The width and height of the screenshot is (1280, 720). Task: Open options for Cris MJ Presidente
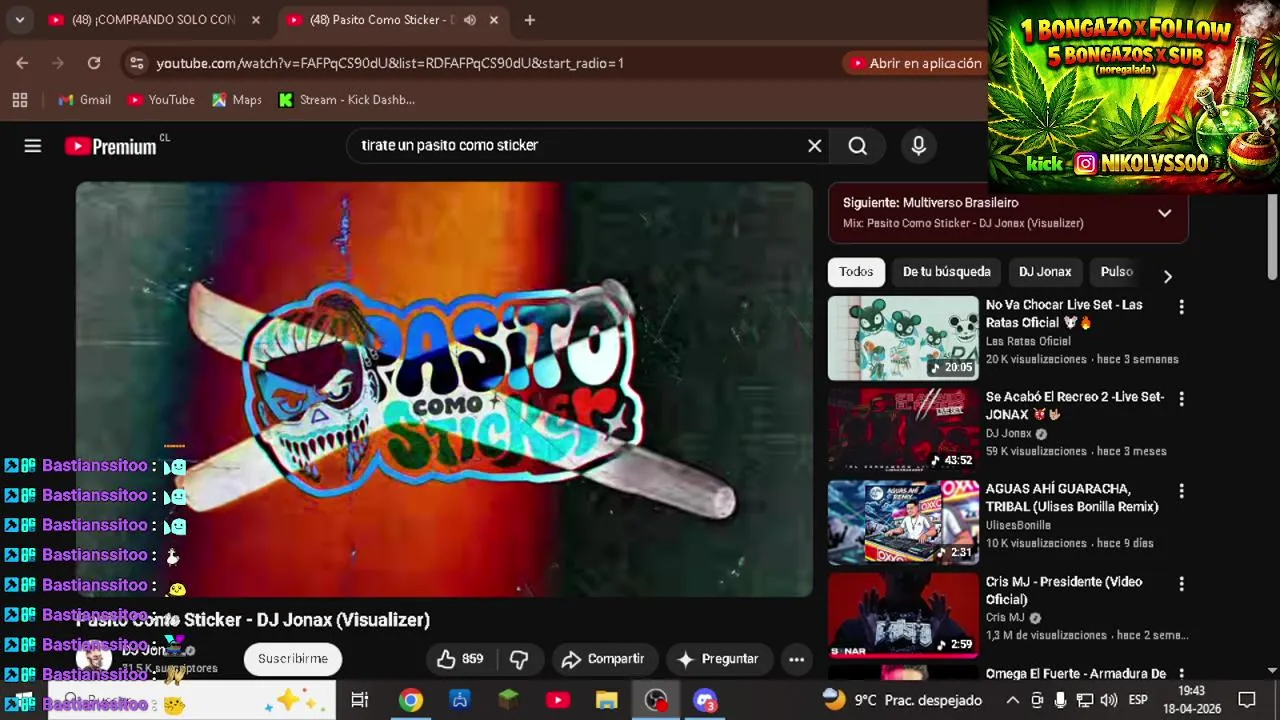pos(1181,583)
